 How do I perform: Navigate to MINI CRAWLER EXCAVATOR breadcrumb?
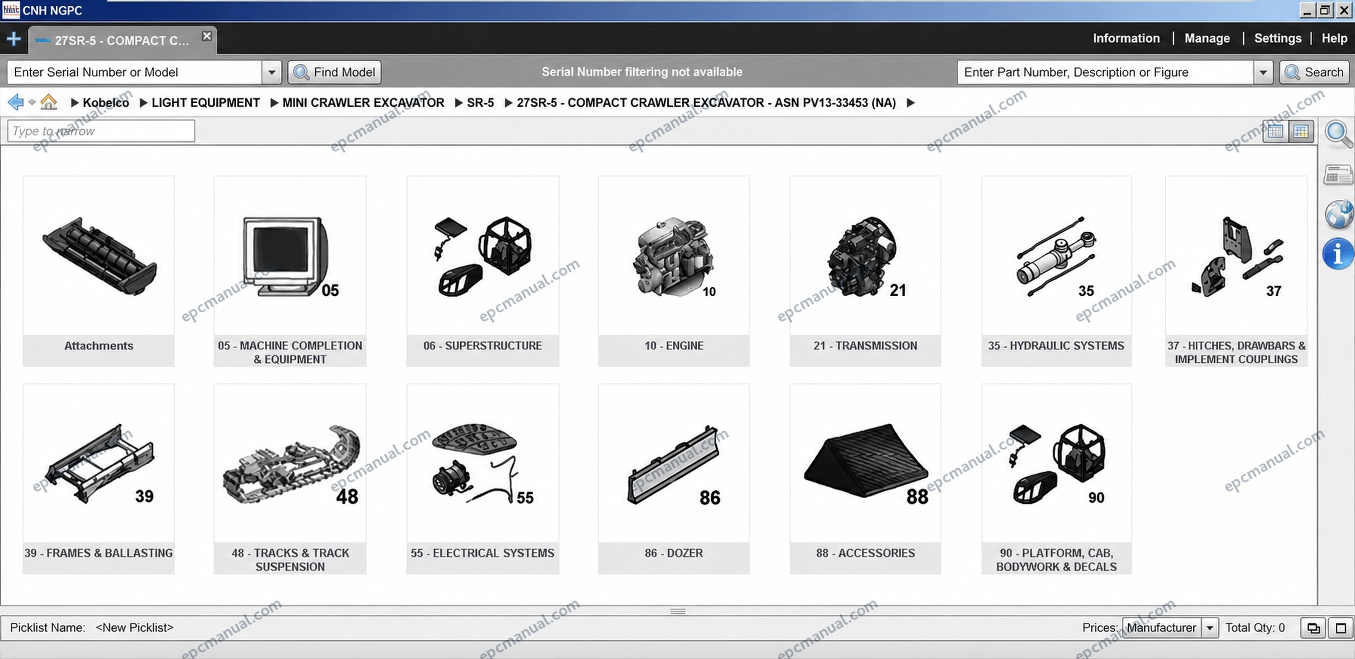point(364,102)
